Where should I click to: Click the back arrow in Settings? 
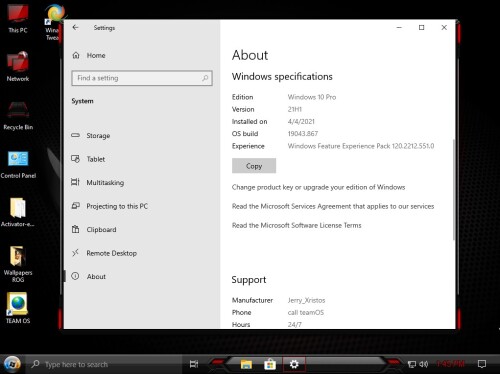coord(75,28)
